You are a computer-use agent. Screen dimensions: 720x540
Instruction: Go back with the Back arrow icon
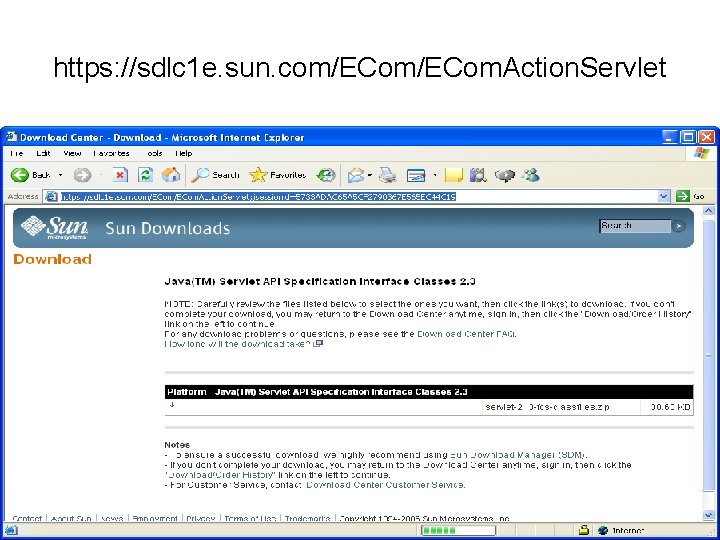tap(20, 175)
